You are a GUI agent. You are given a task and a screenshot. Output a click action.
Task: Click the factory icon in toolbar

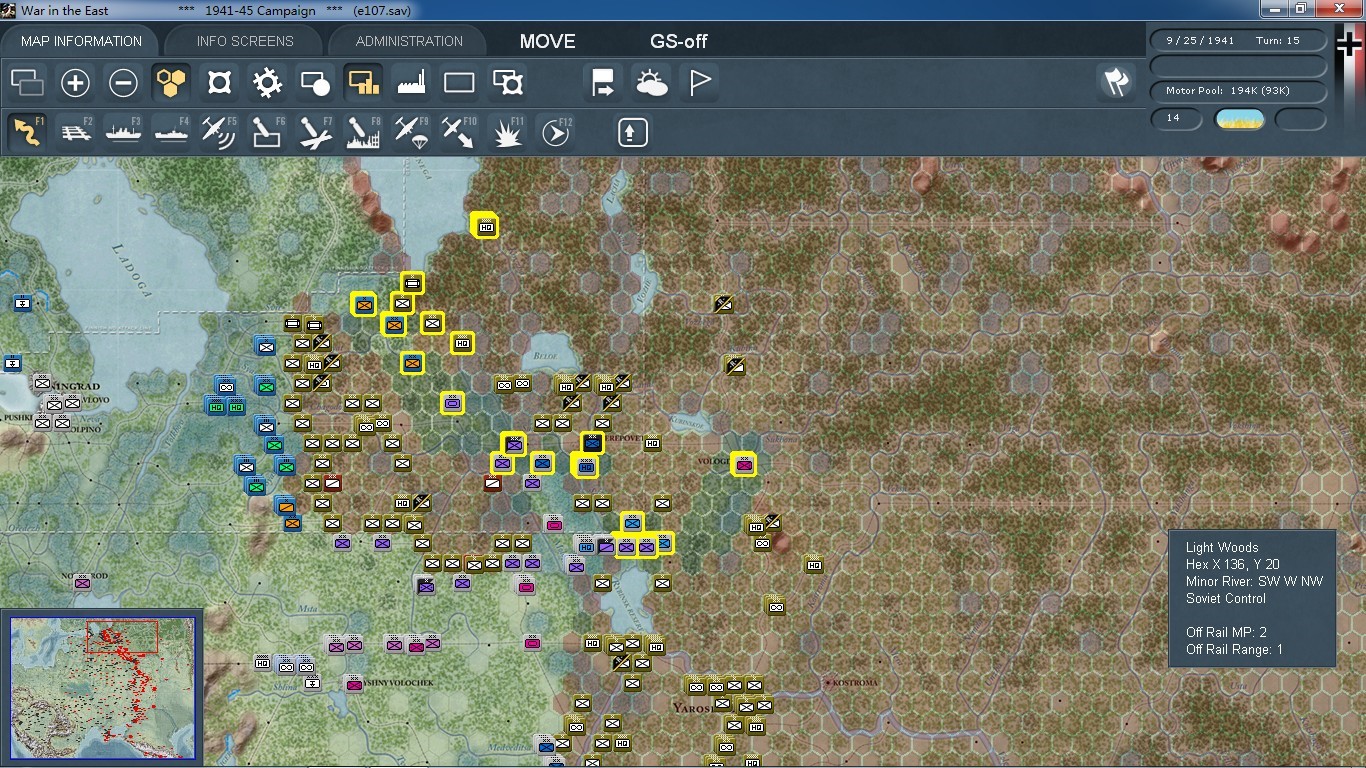(411, 83)
